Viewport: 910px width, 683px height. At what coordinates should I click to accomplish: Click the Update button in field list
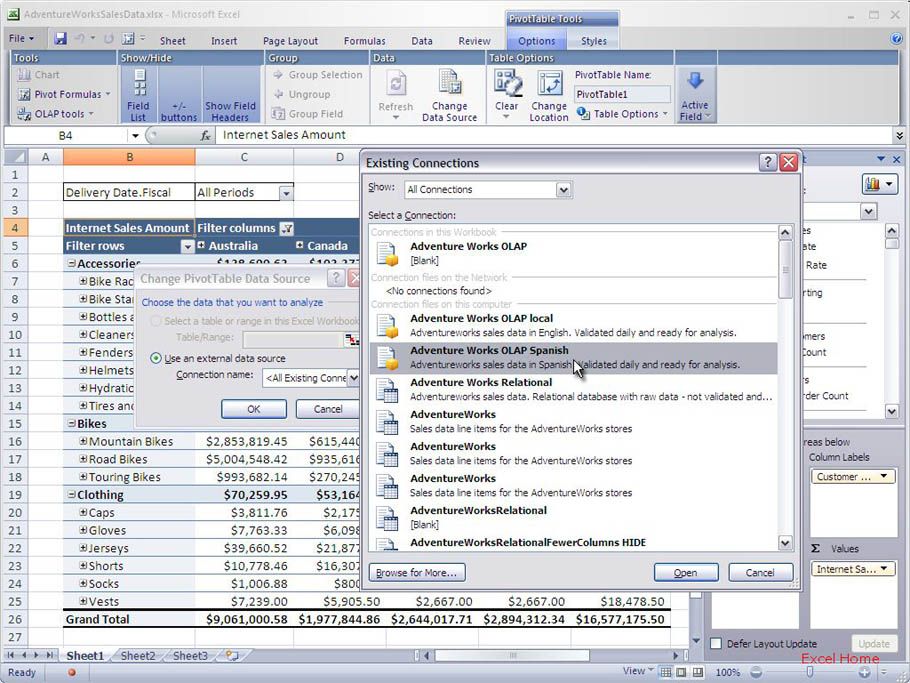(873, 644)
